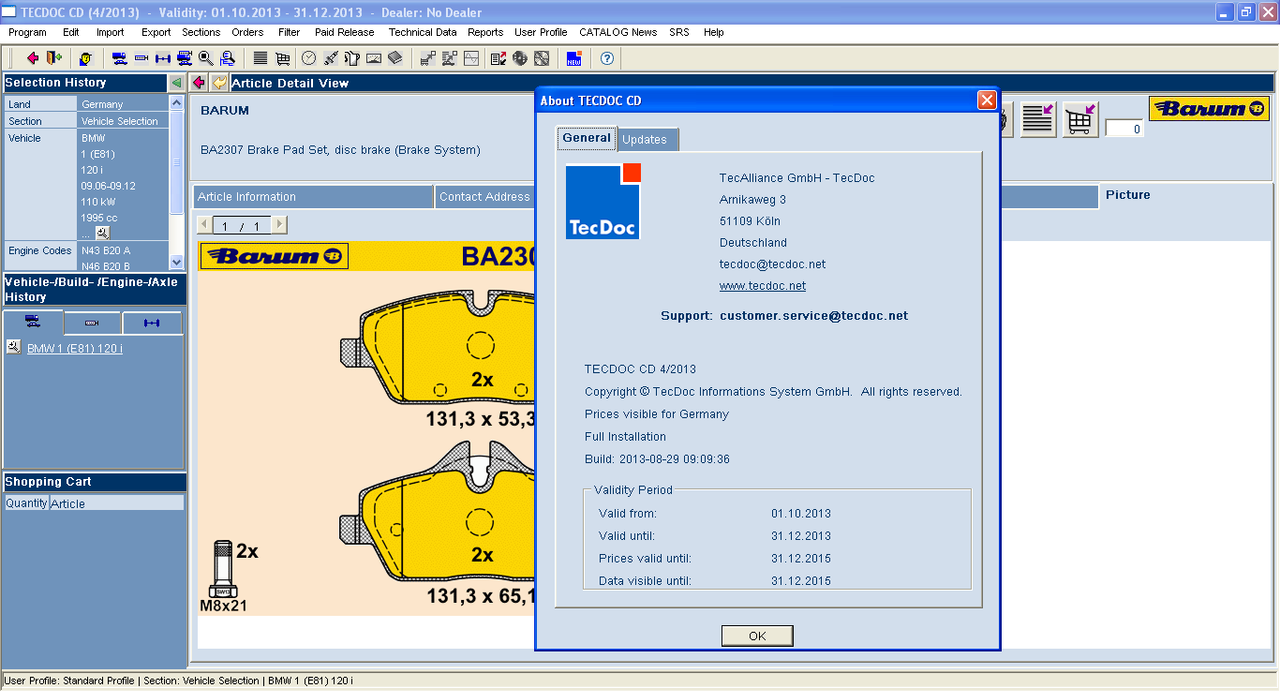The width and height of the screenshot is (1280, 692).
Task: Click the commercial vehicle search toolbar icon
Action: (185, 58)
